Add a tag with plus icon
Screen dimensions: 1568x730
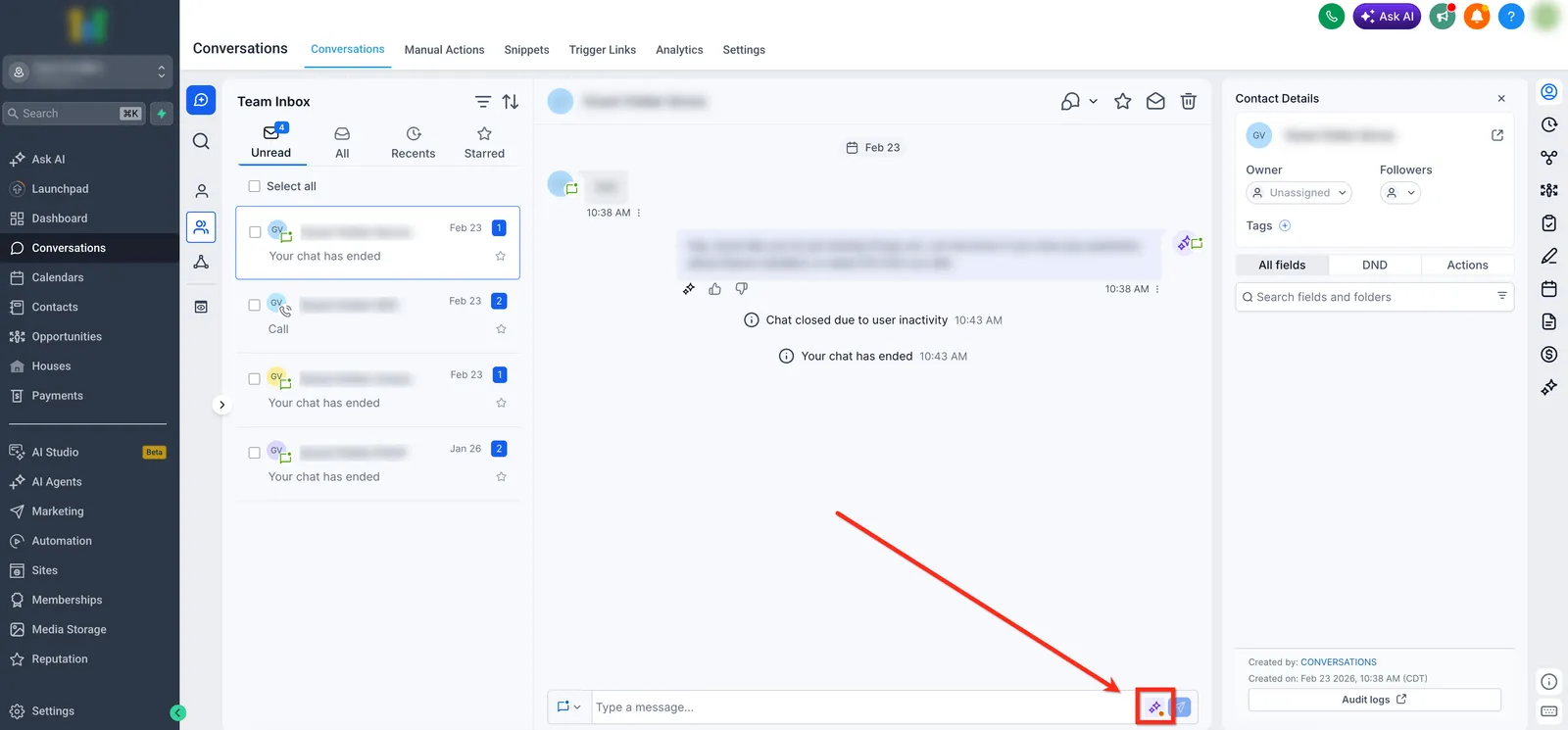pyautogui.click(x=1285, y=225)
